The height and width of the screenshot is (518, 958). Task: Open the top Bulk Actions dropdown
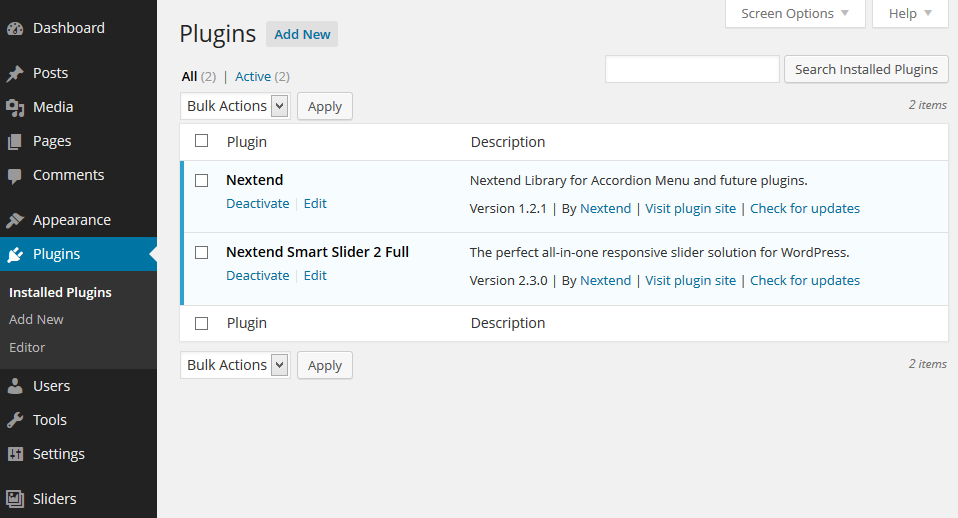[x=235, y=106]
